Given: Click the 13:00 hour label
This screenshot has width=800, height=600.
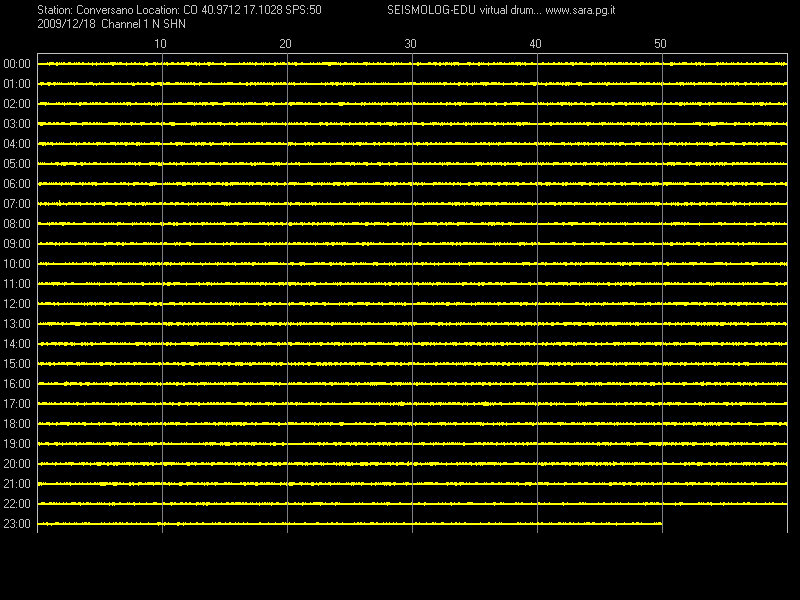Looking at the screenshot, I should point(17,324).
